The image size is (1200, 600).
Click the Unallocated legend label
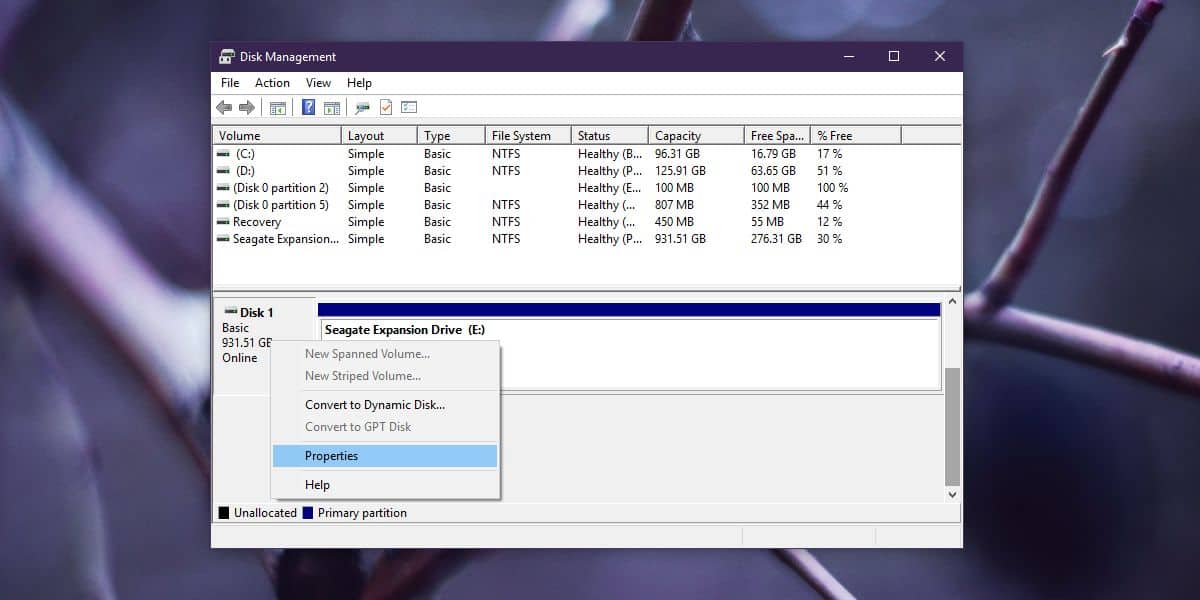(265, 513)
